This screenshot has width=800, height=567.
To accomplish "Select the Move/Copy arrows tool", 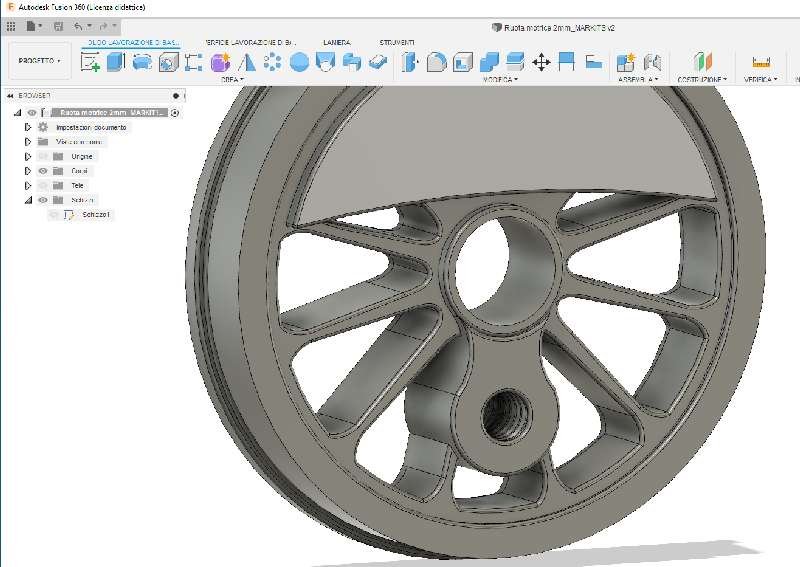I will (x=541, y=62).
